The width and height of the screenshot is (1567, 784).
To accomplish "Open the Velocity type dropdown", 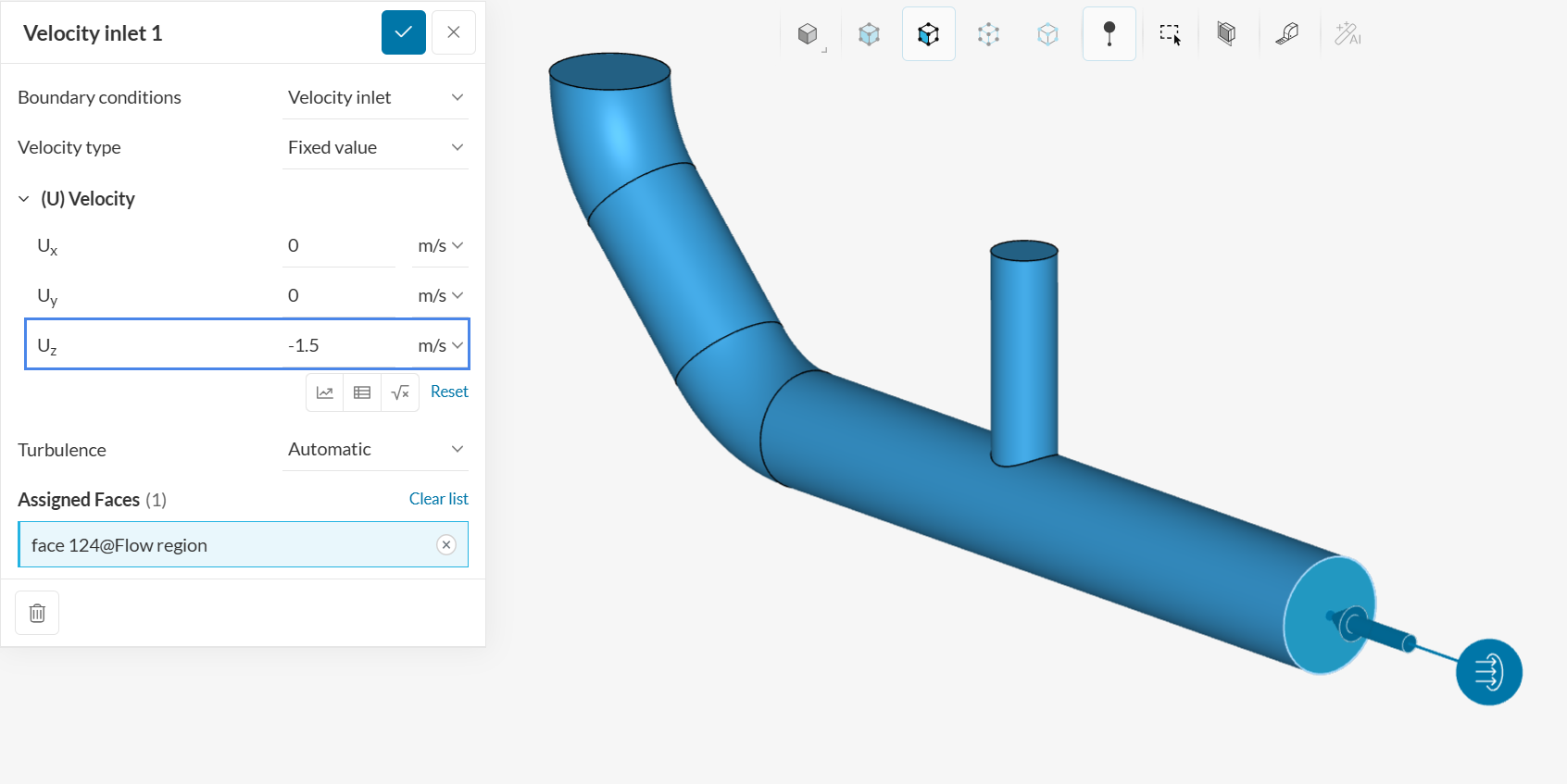I will [x=375, y=148].
